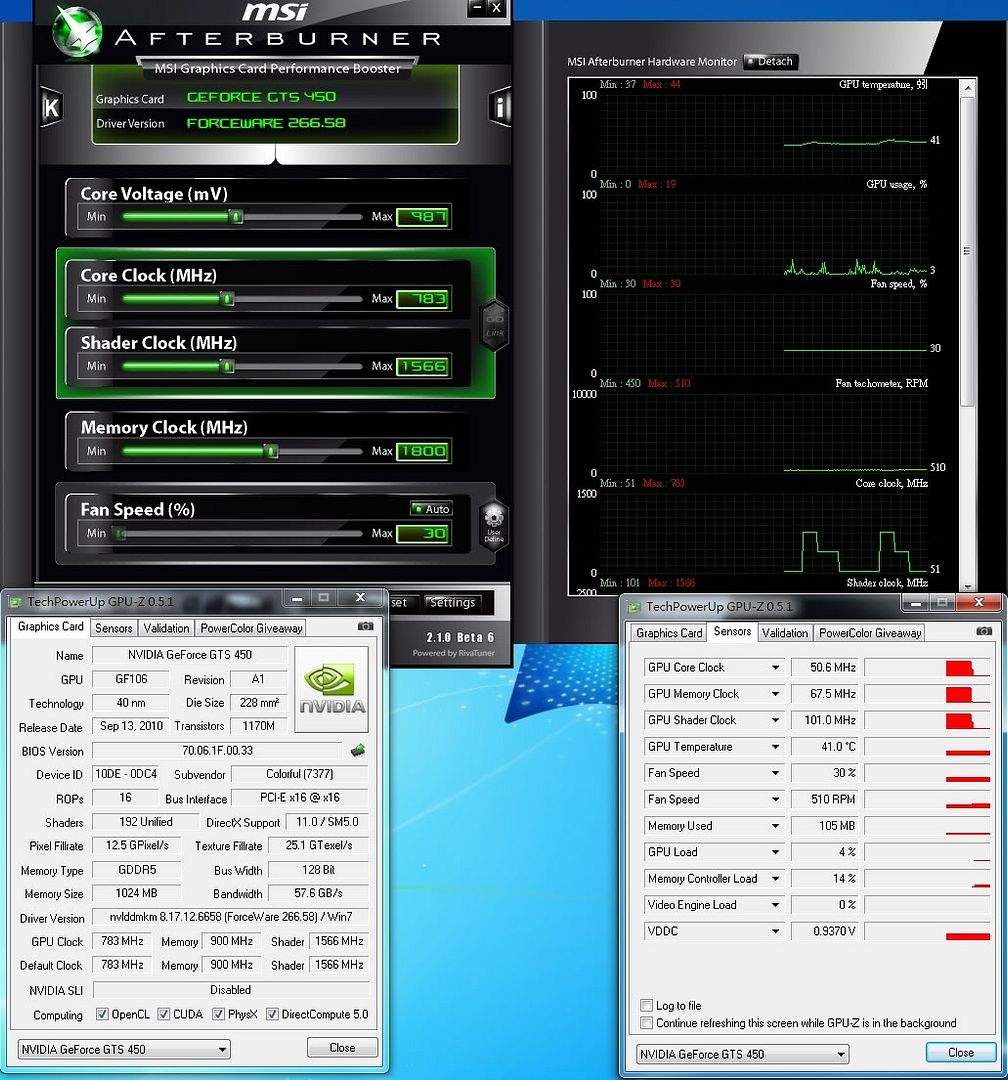Screen dimensions: 1008x1080
Task: Open the GPU Load sensor dropdown
Action: point(775,852)
